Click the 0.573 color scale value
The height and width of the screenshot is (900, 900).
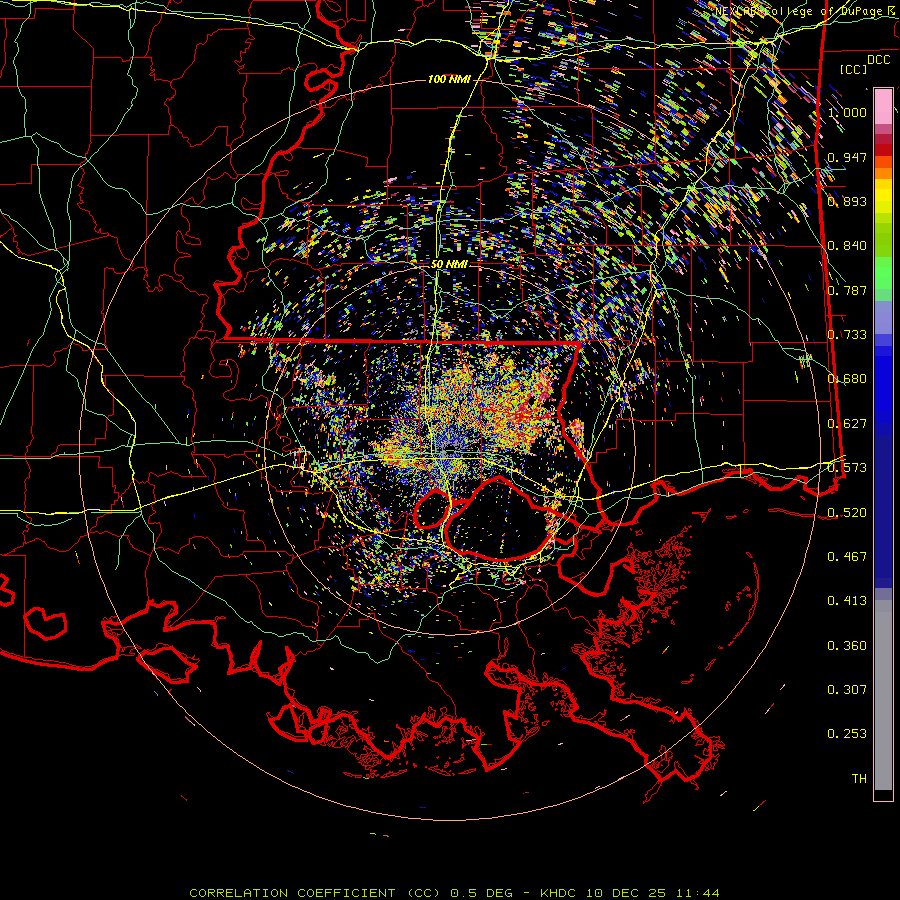coord(847,468)
